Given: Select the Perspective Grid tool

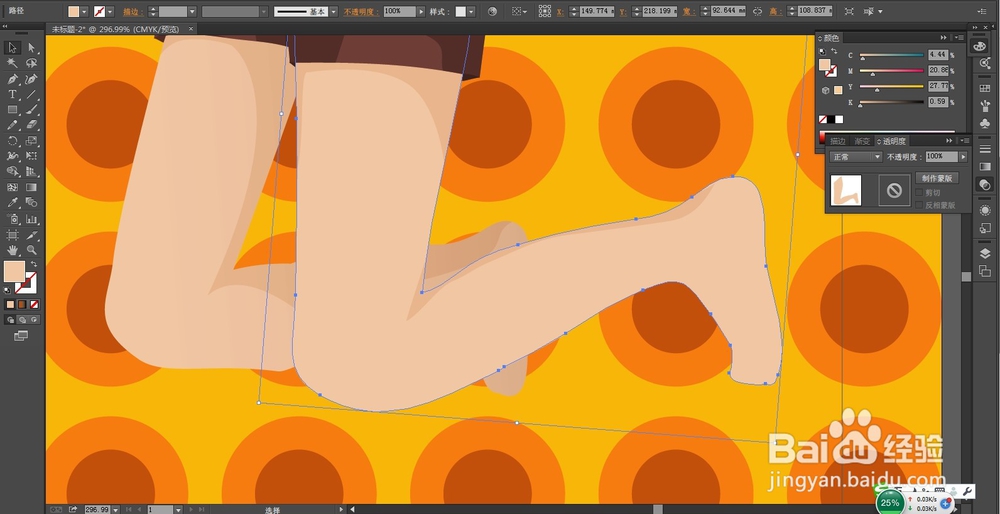Looking at the screenshot, I should click(31, 172).
